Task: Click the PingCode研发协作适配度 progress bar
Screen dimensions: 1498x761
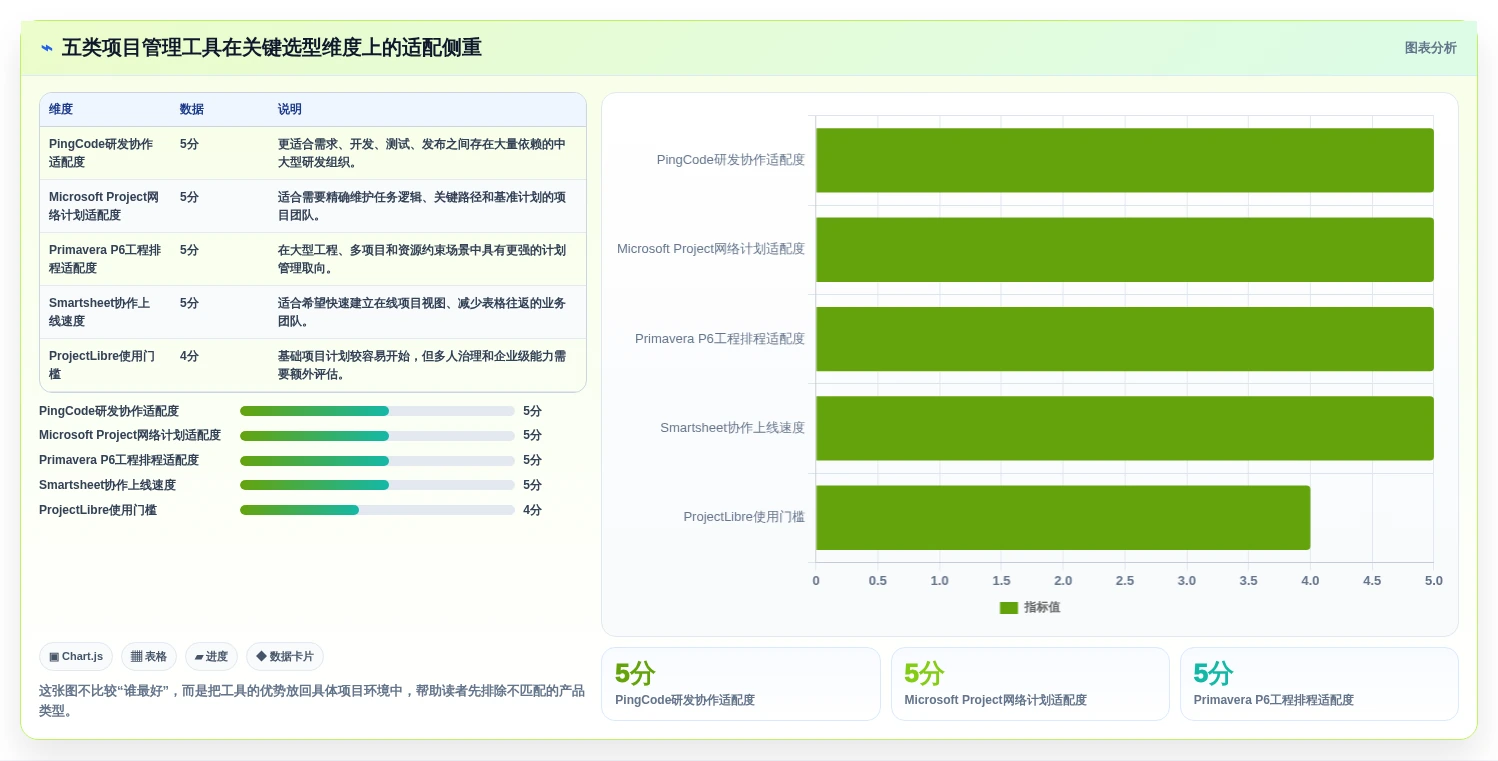Action: [x=377, y=411]
